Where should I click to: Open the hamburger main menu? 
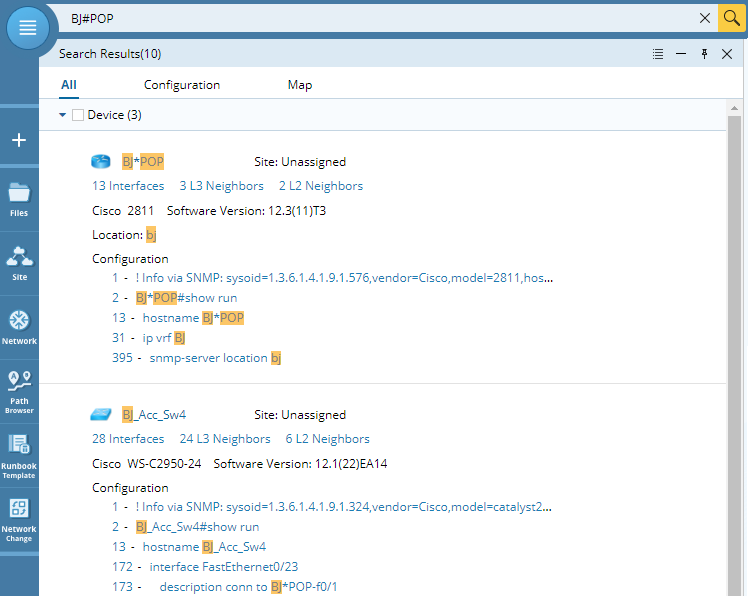coord(28,27)
